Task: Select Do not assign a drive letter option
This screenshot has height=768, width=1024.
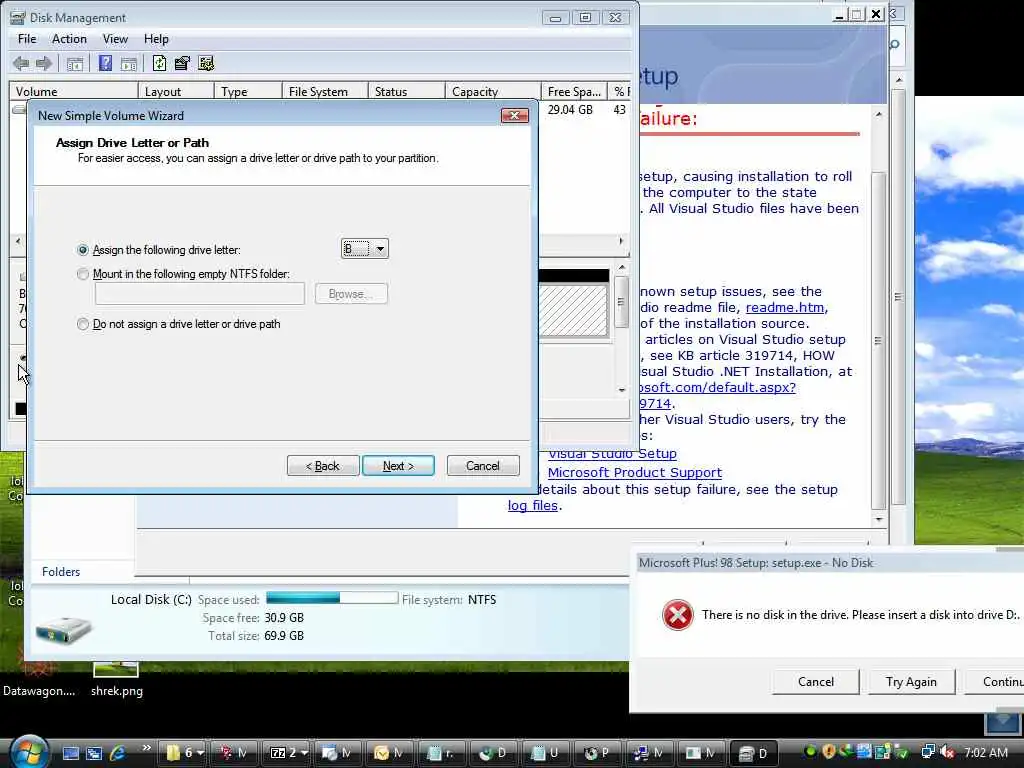Action: pos(83,324)
